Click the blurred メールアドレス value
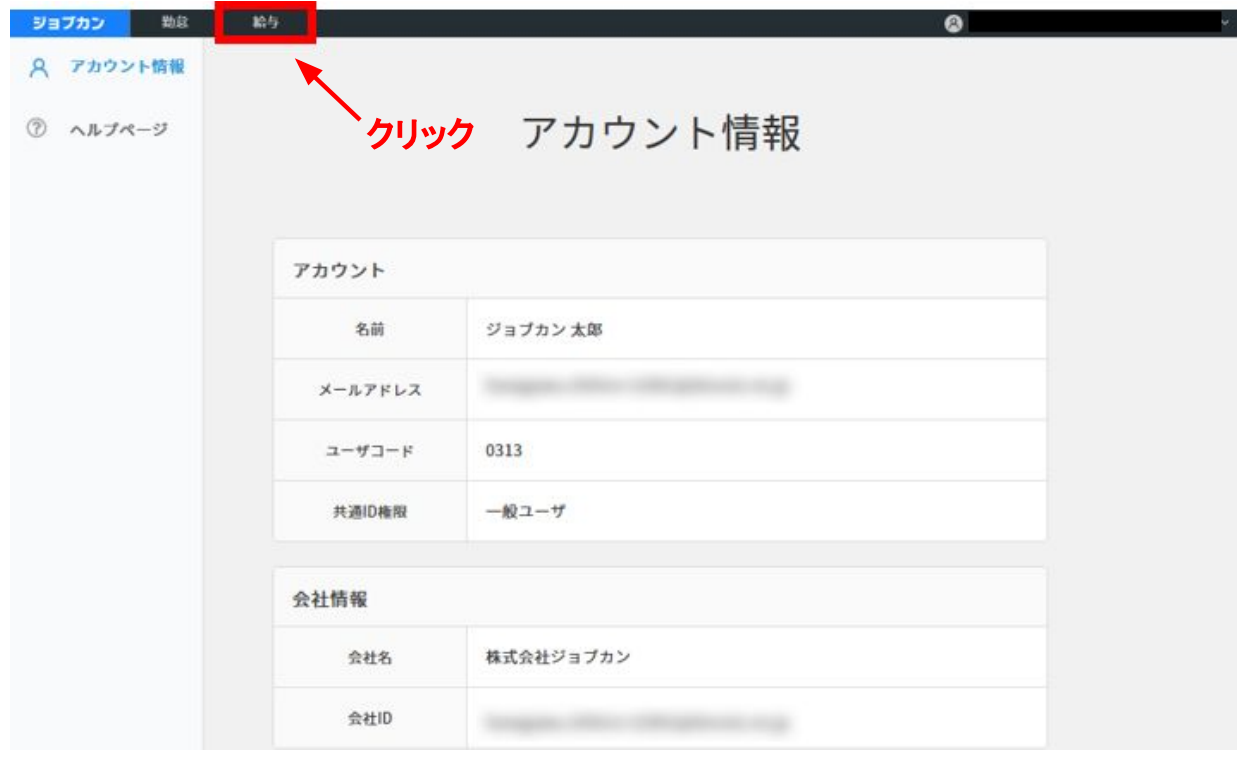 (636, 388)
